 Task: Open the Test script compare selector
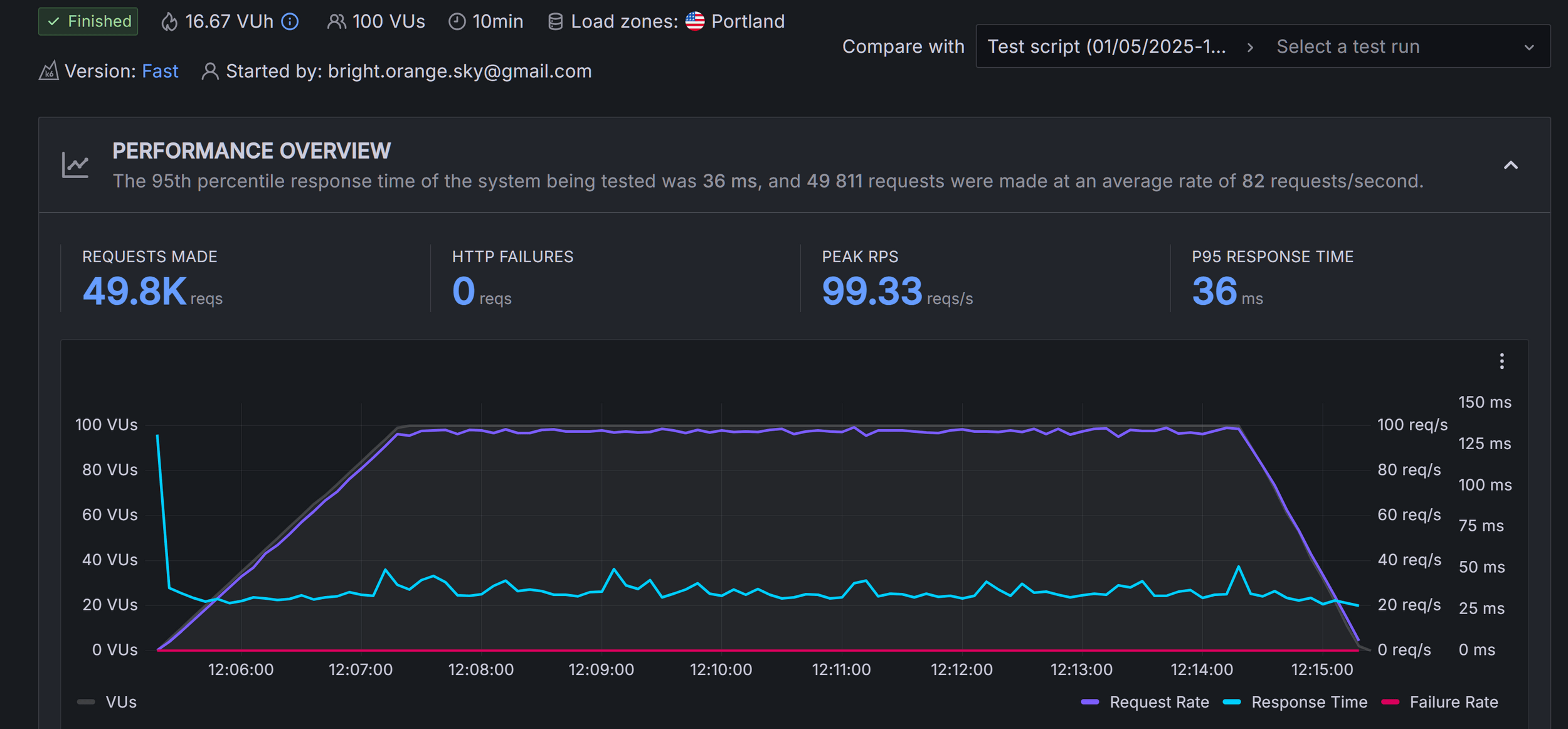click(x=1106, y=46)
